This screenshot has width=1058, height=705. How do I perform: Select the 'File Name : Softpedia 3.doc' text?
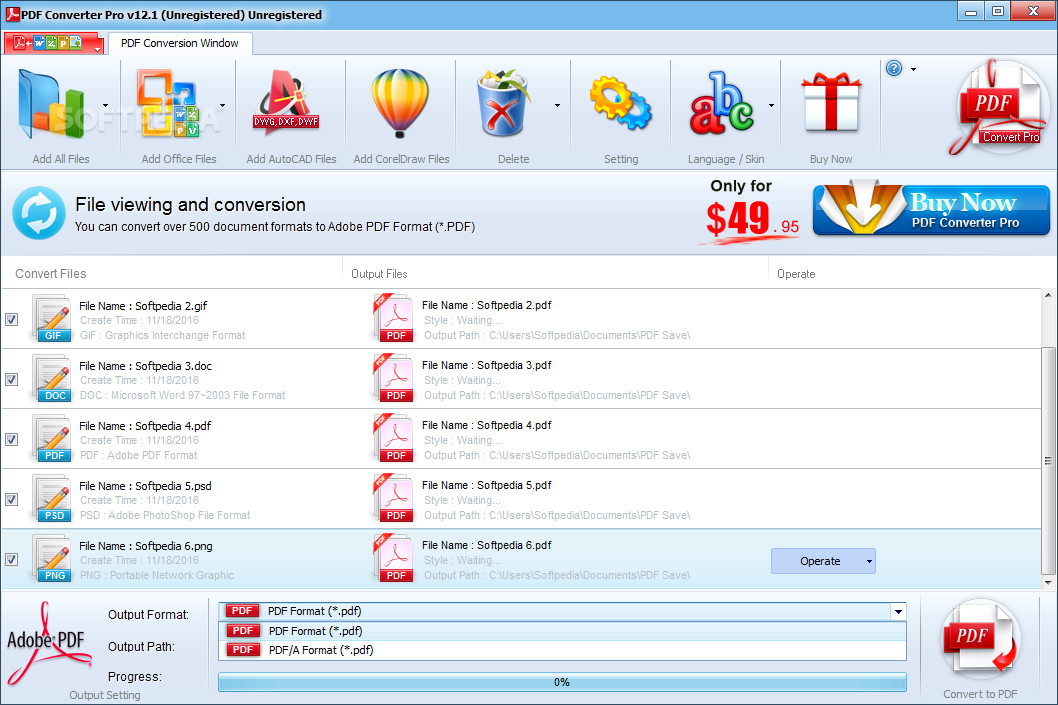click(x=145, y=366)
